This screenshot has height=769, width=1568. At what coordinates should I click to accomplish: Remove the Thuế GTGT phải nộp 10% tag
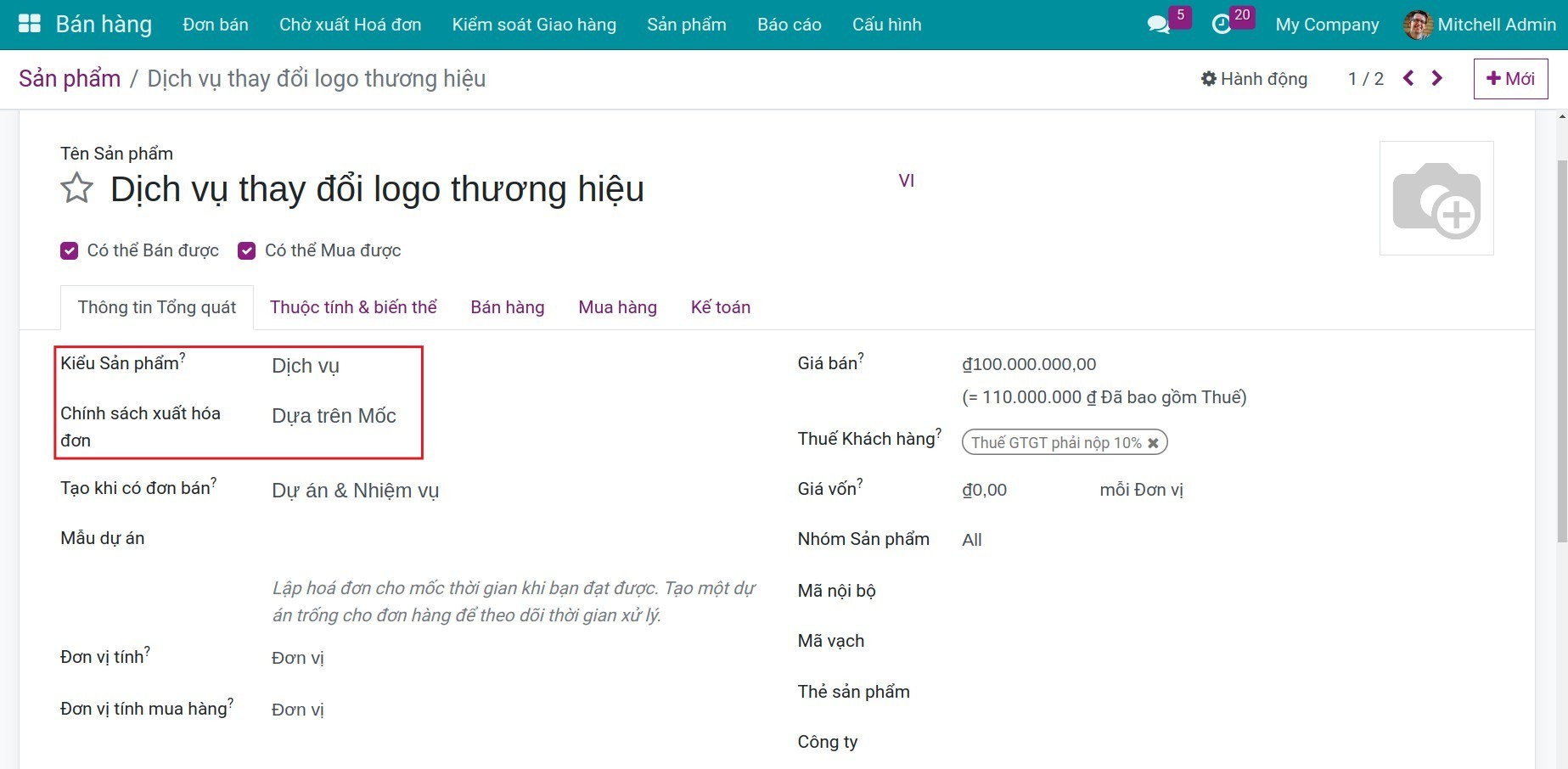1153,442
